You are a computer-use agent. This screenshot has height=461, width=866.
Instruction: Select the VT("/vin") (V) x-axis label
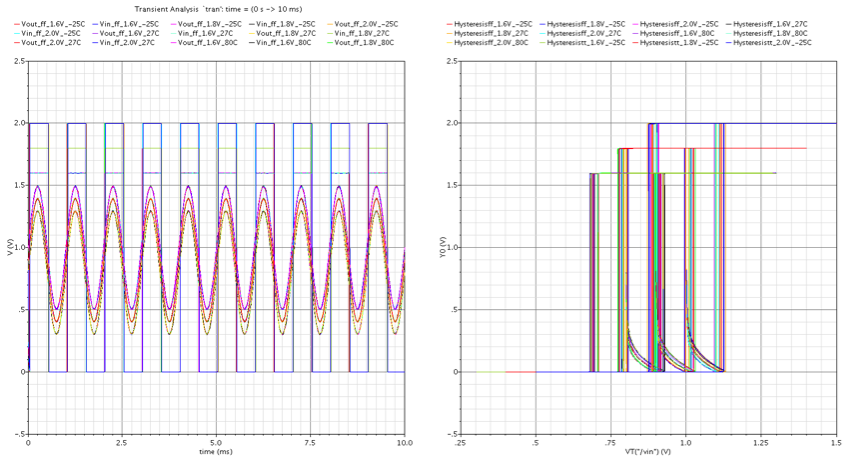pyautogui.click(x=648, y=452)
